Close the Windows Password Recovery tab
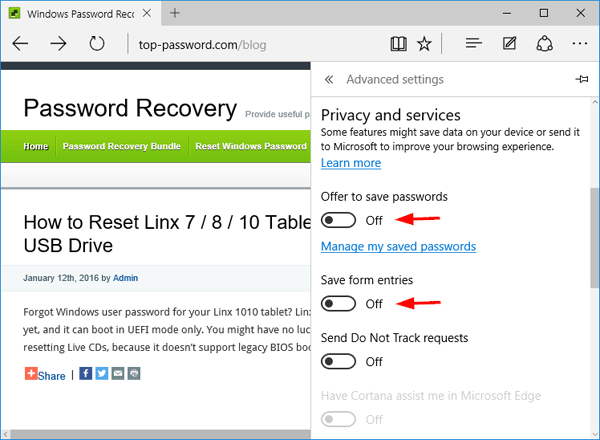 pos(147,13)
